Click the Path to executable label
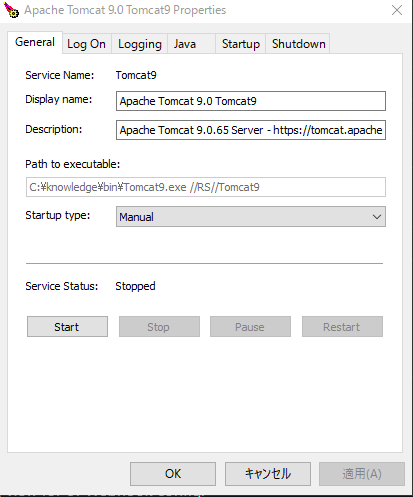The image size is (413, 497). (73, 164)
